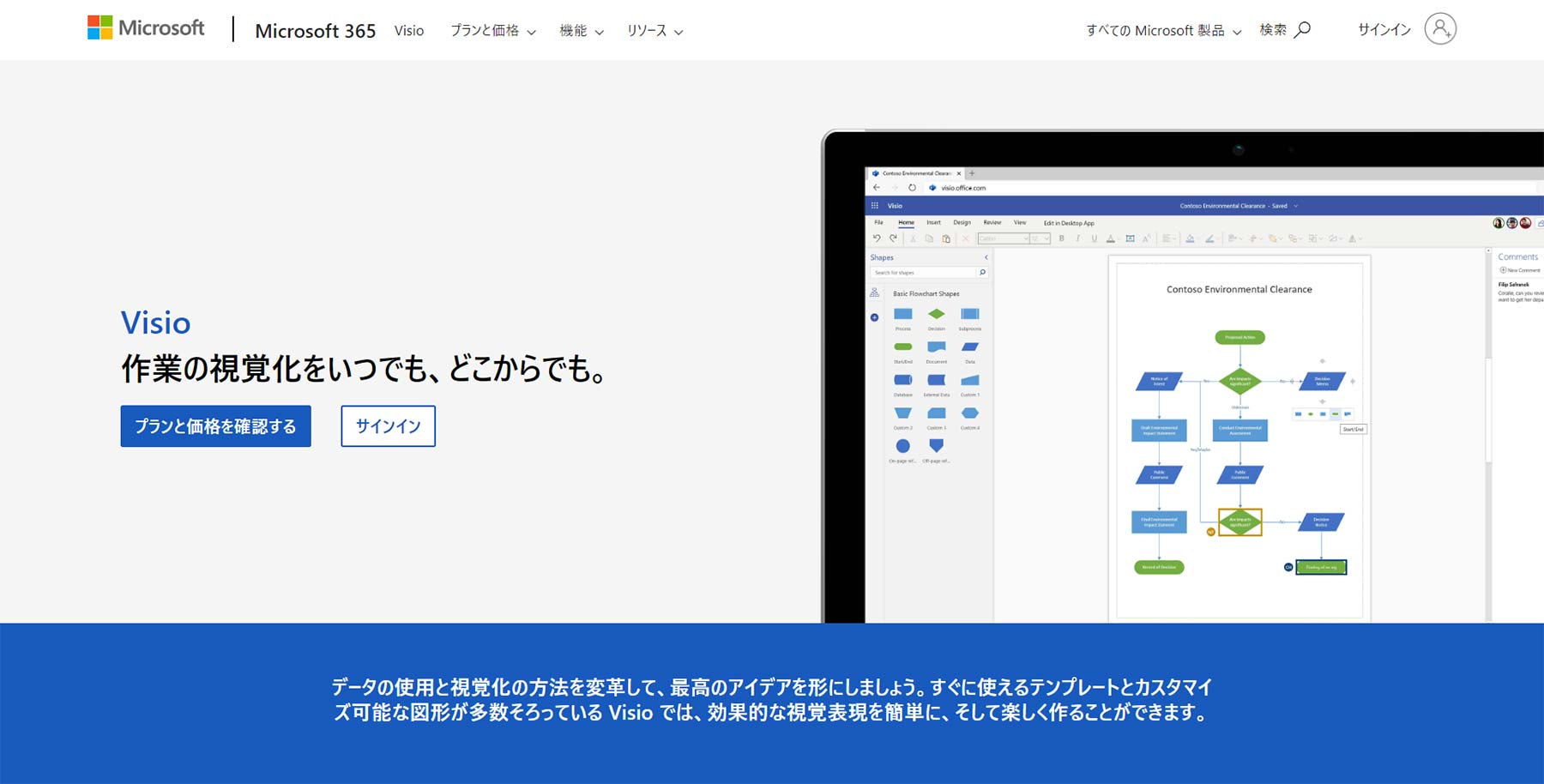Click the add-shapes plus icon in Shapes sidebar
1544x784 pixels.
(x=874, y=317)
